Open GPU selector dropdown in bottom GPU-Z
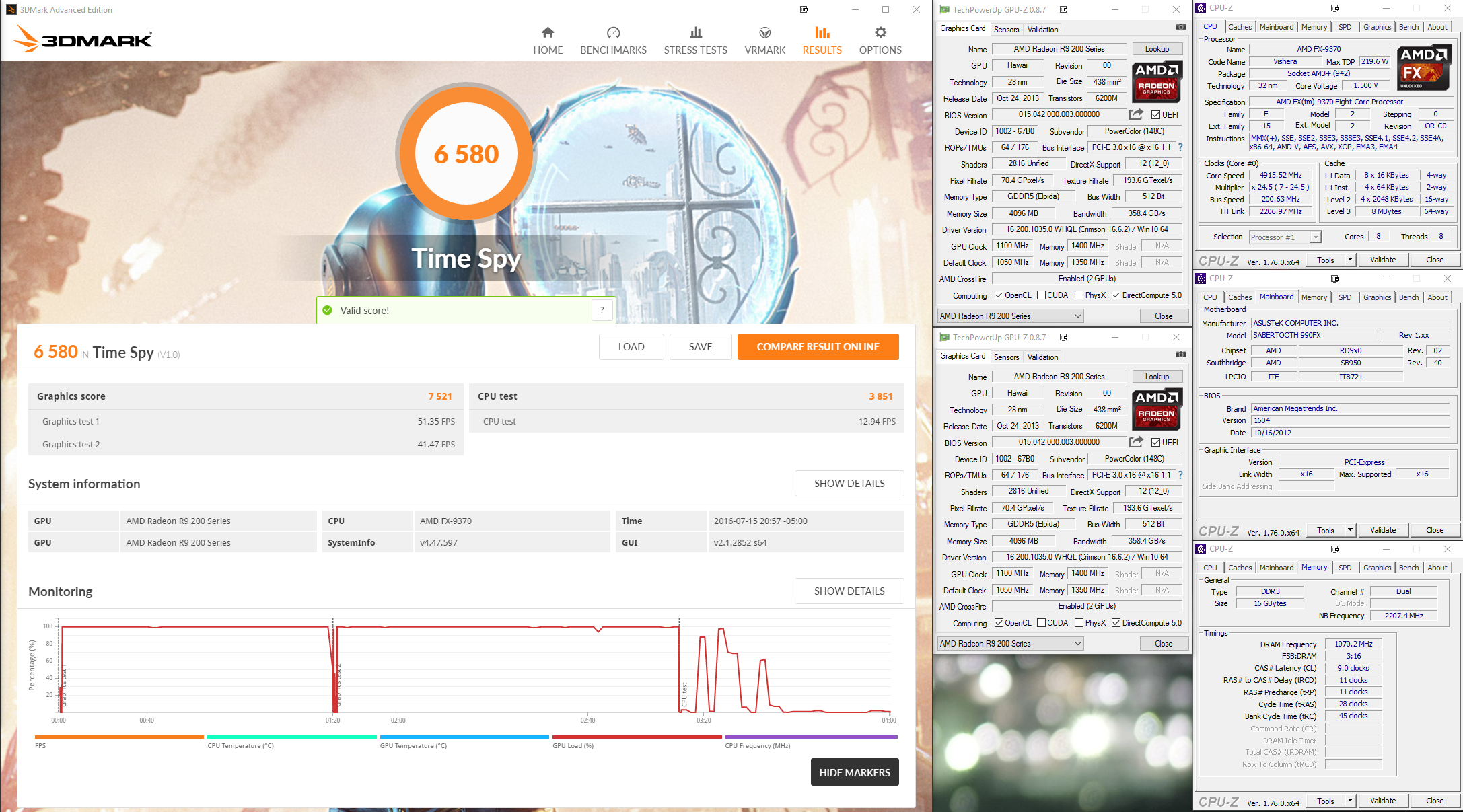Screen dimensions: 1463x812 point(1010,644)
